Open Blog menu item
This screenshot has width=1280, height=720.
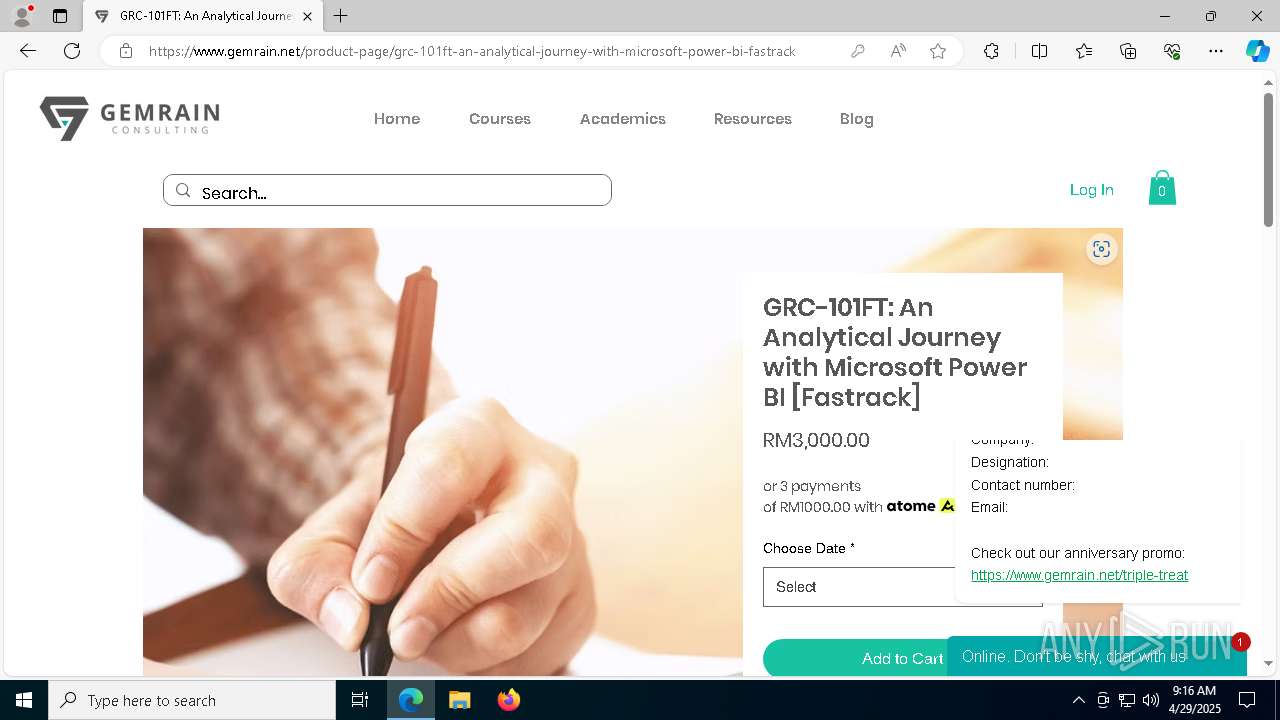(x=857, y=119)
